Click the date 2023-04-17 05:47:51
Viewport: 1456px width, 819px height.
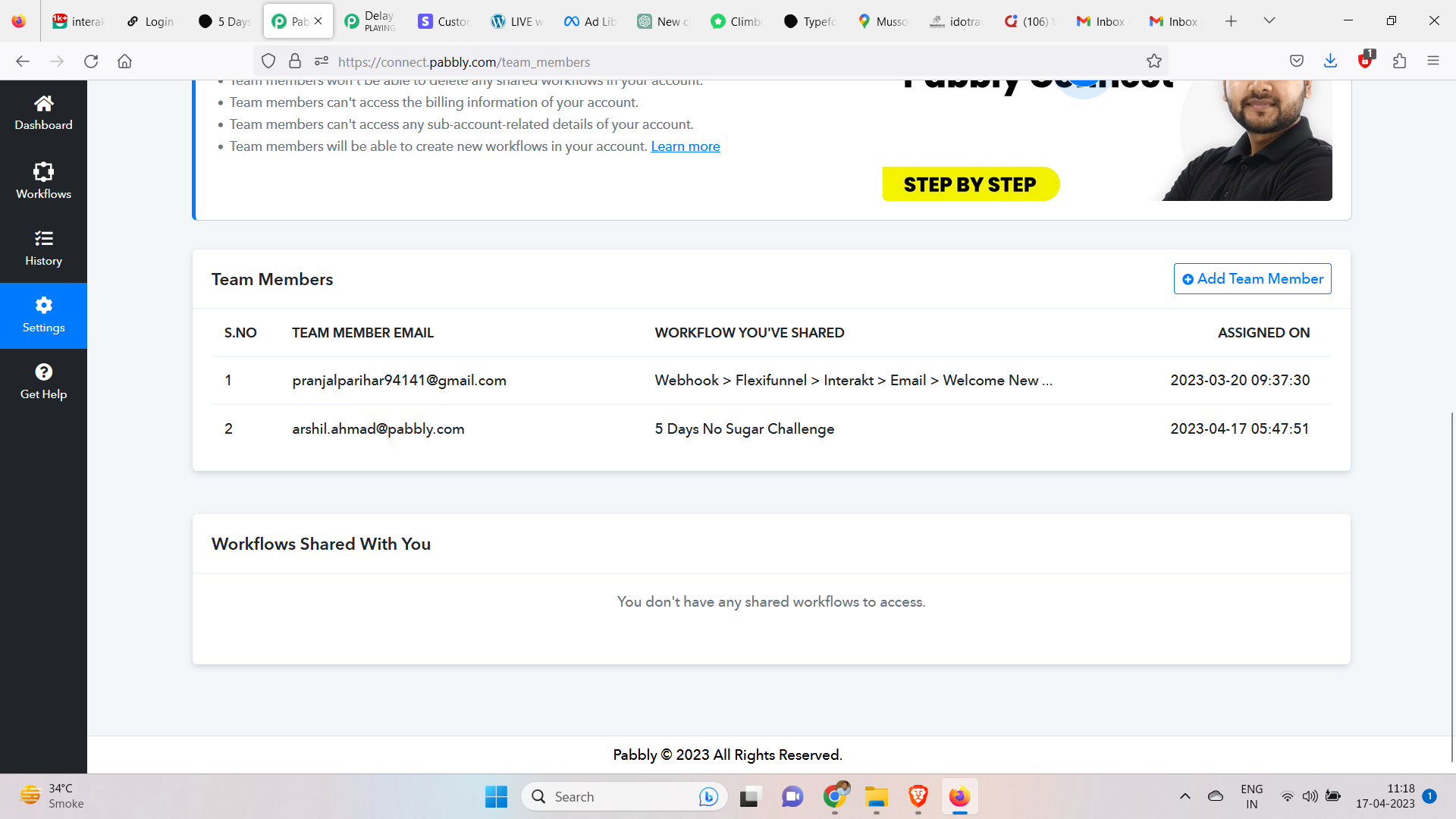coord(1240,429)
